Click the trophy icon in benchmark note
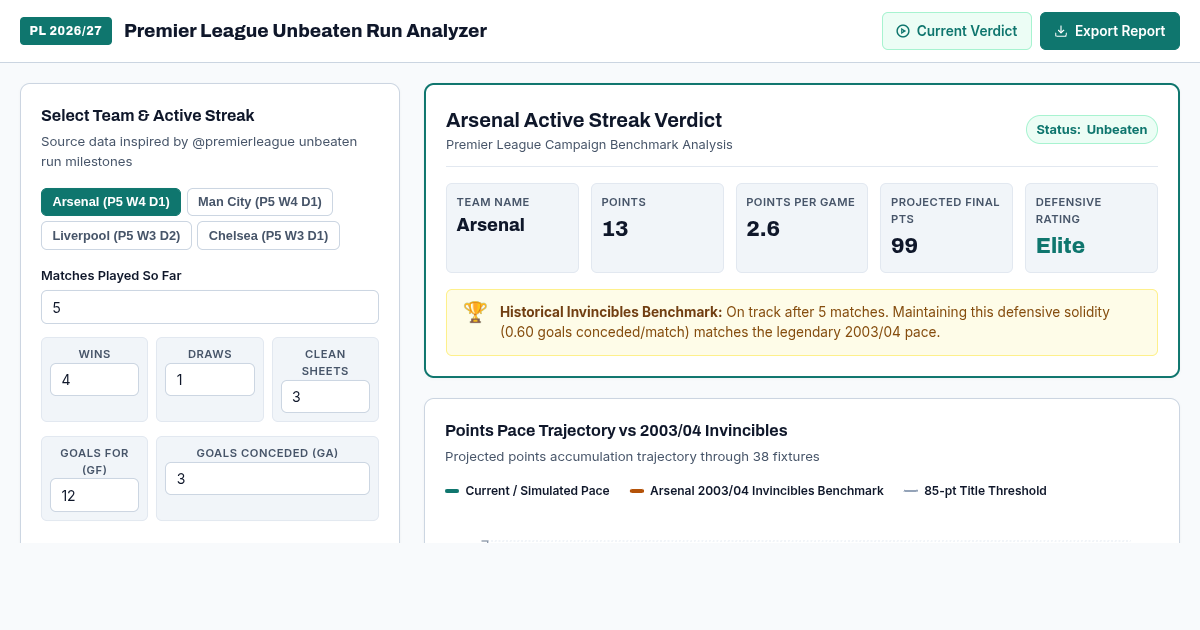 475,312
